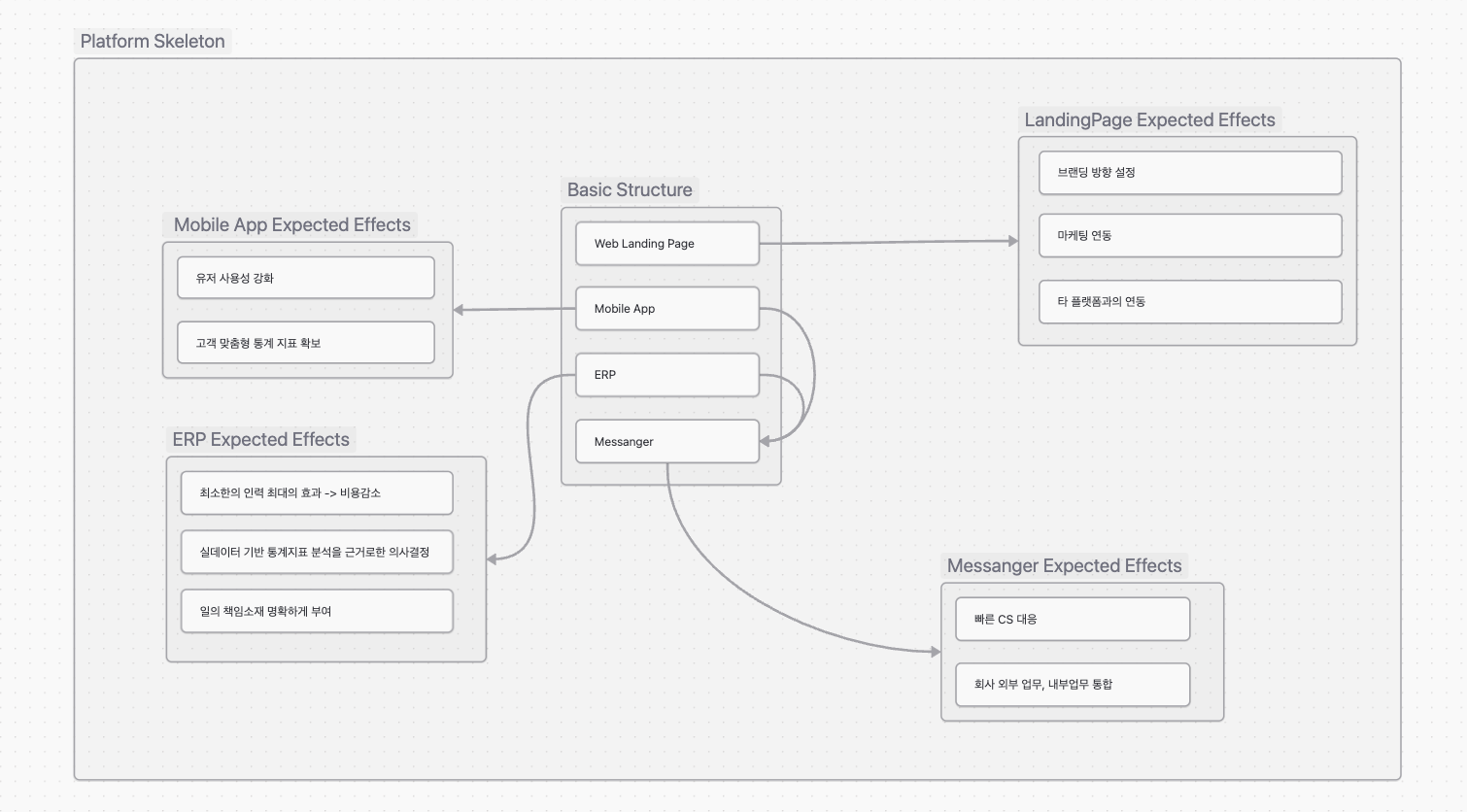This screenshot has height=812, width=1467.
Task: Select the Mobile App node in Basic Structure
Action: (x=666, y=309)
